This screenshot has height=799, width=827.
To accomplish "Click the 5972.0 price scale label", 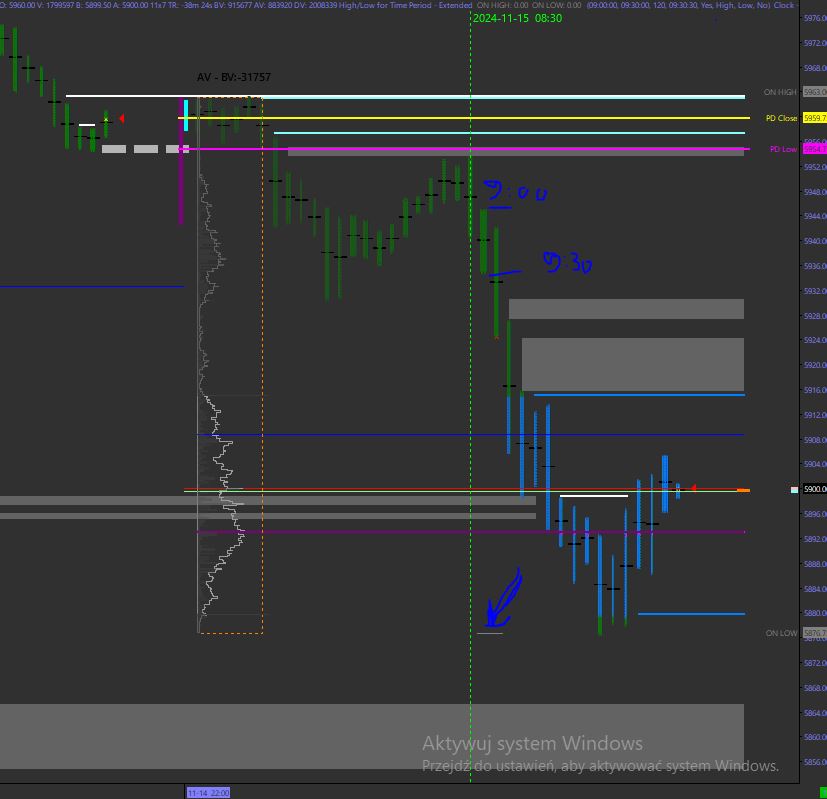I will pyautogui.click(x=815, y=43).
